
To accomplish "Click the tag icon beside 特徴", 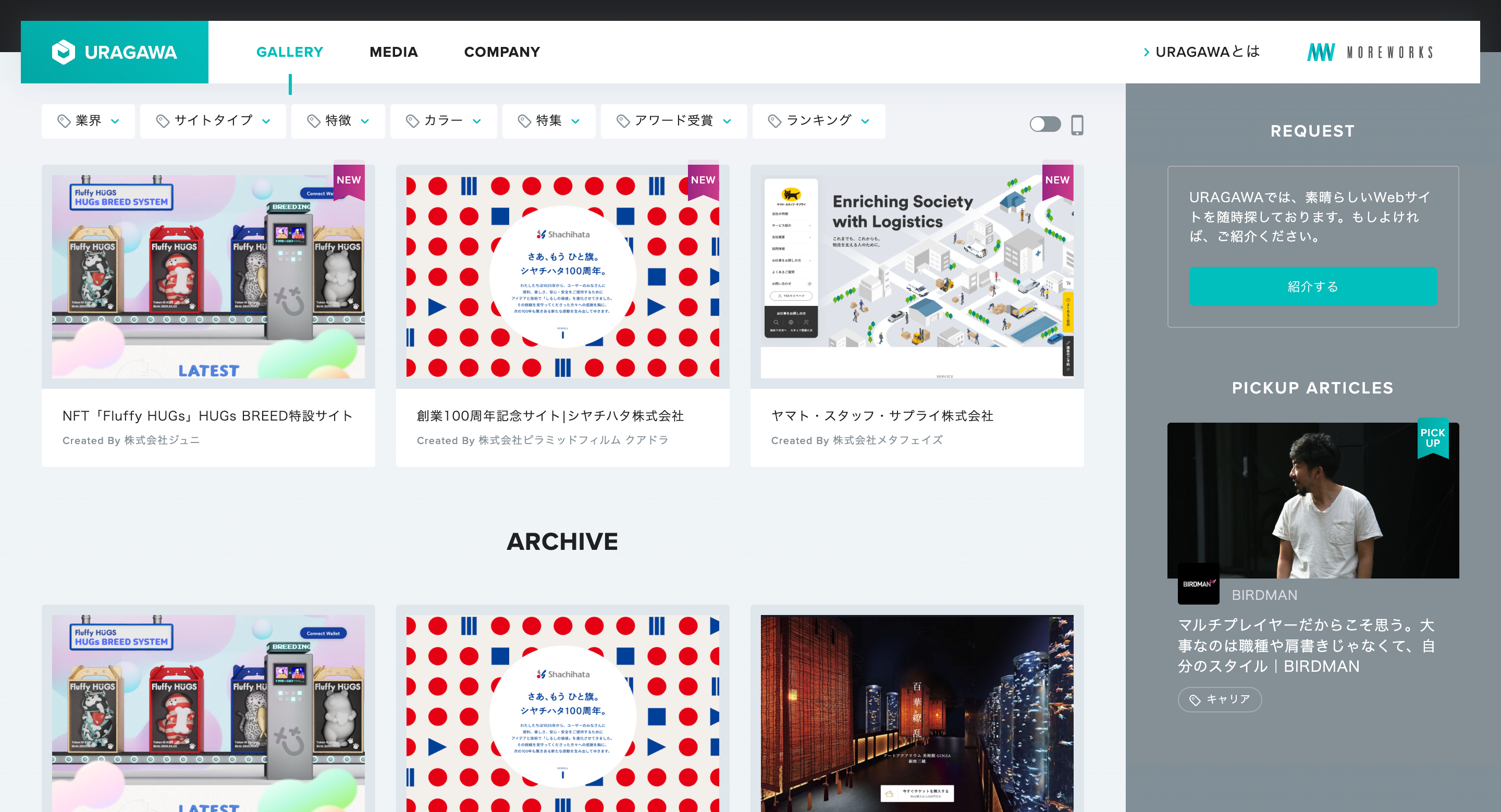I will 313,121.
